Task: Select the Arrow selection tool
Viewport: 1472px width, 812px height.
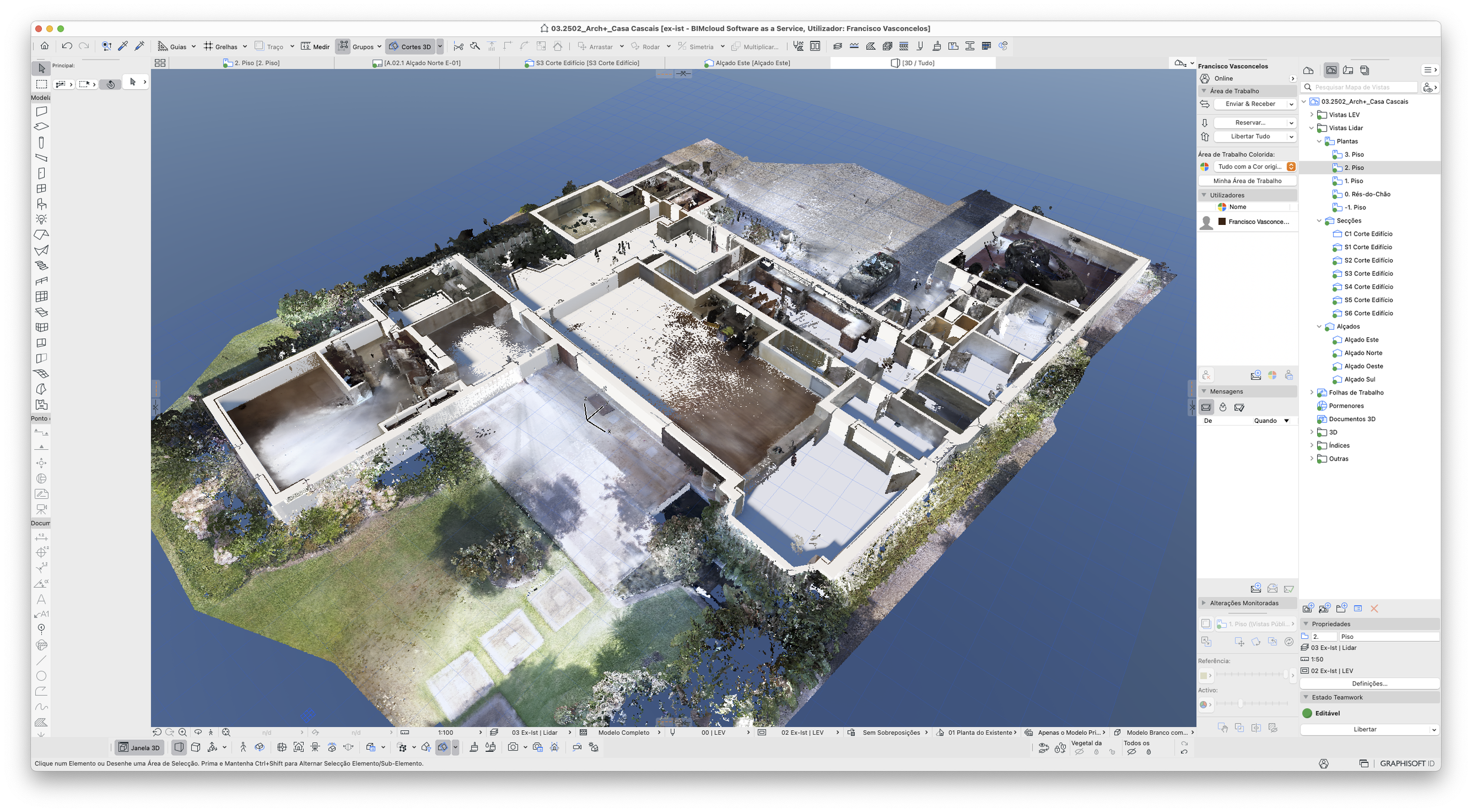Action: point(41,68)
